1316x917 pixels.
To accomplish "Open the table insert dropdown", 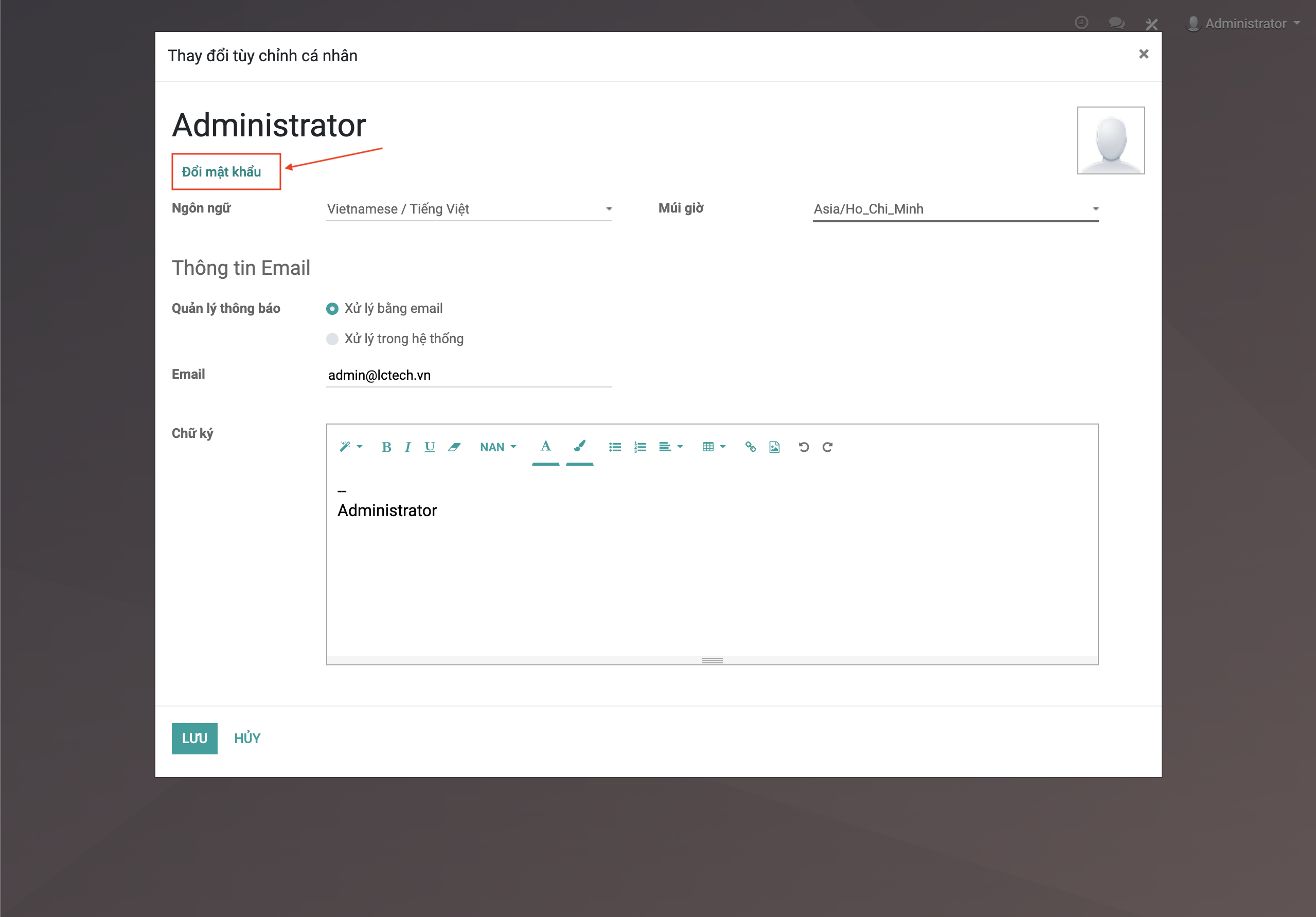I will coord(714,447).
